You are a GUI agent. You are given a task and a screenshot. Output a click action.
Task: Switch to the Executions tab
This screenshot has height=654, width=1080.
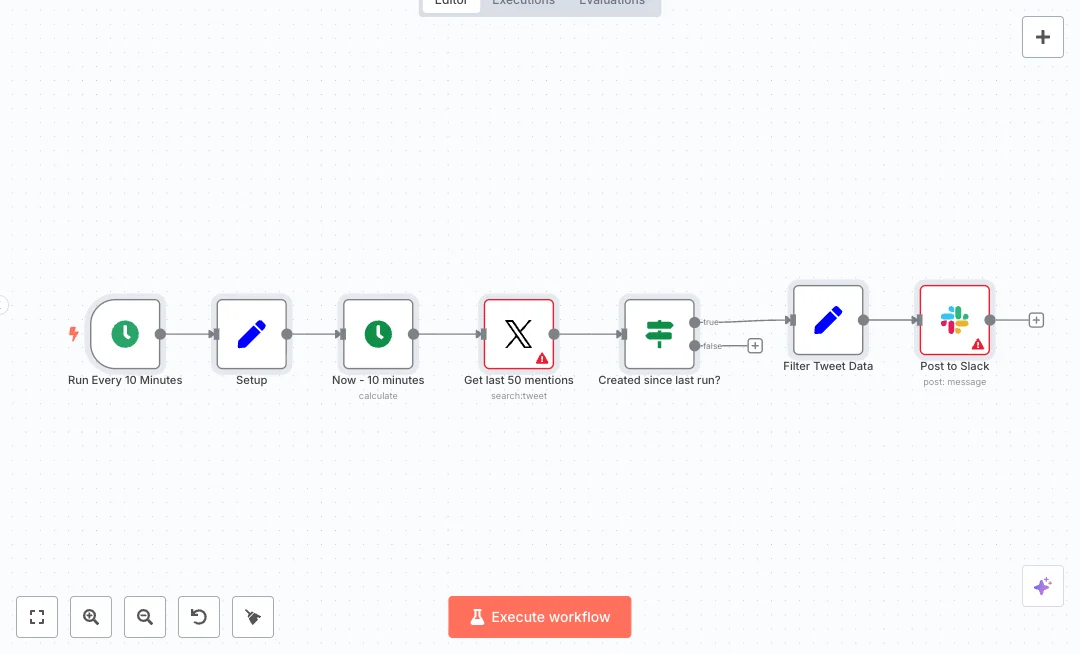click(523, 3)
